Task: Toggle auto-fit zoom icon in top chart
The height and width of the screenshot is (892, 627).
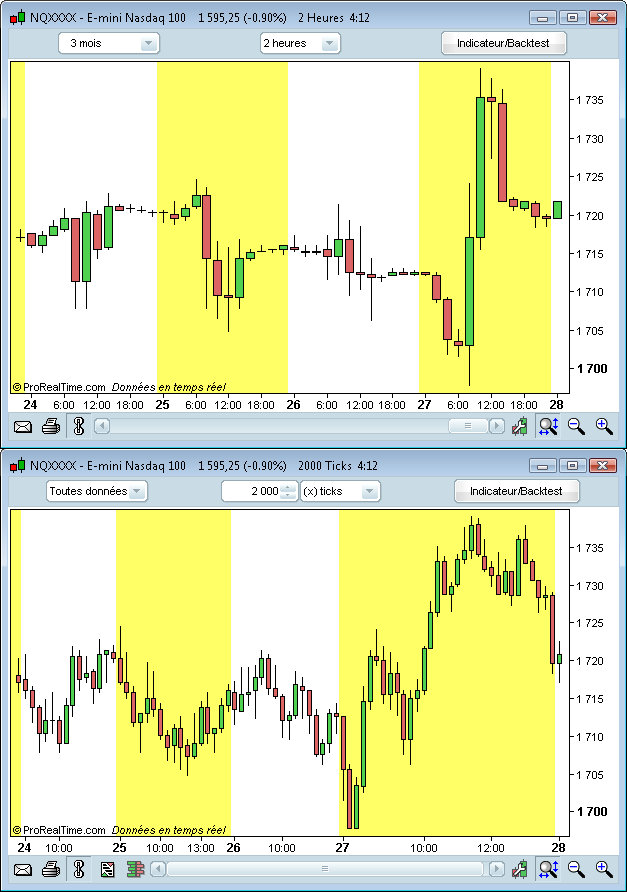Action: coord(548,427)
